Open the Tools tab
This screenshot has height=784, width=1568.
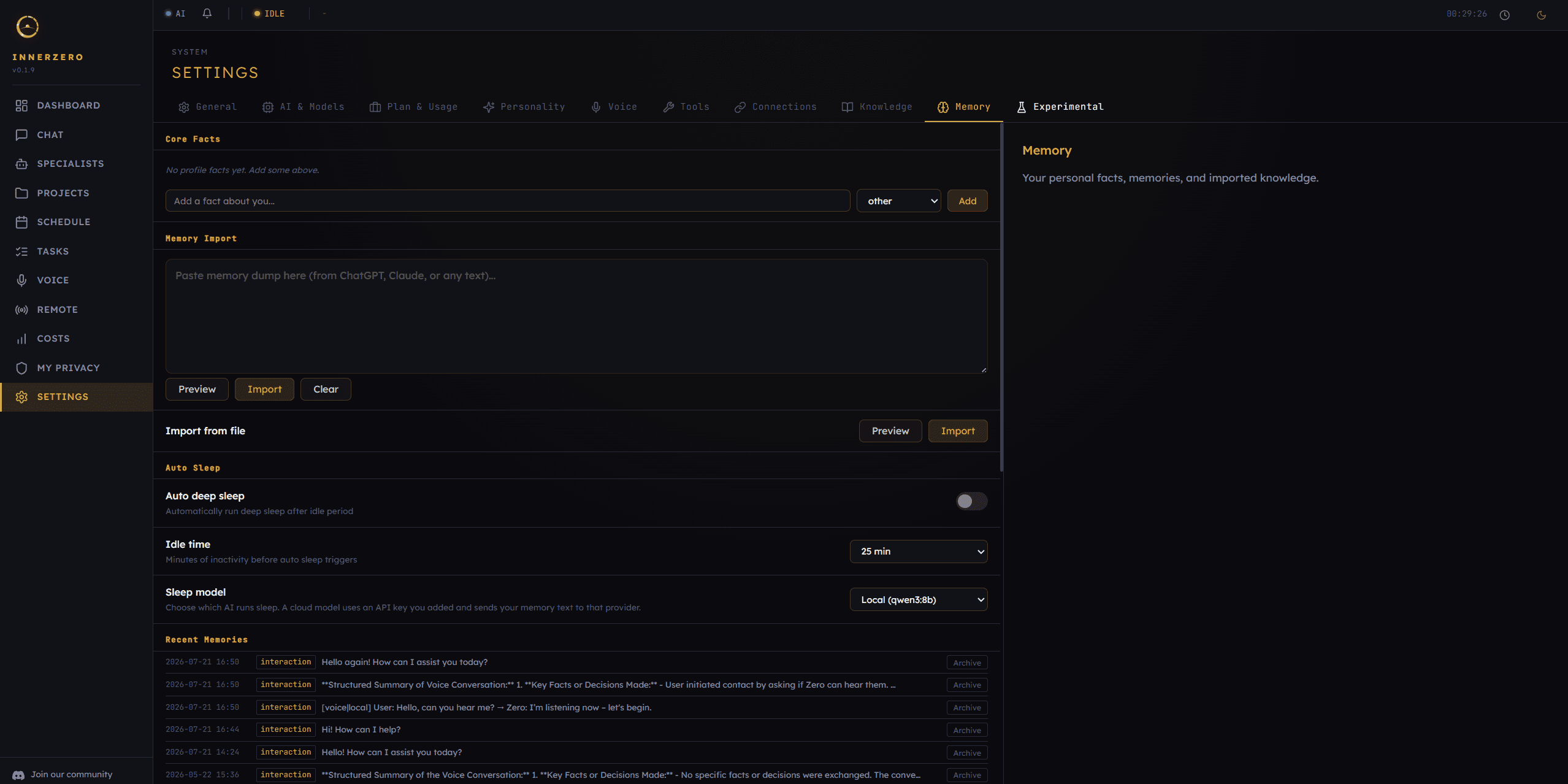coord(686,107)
